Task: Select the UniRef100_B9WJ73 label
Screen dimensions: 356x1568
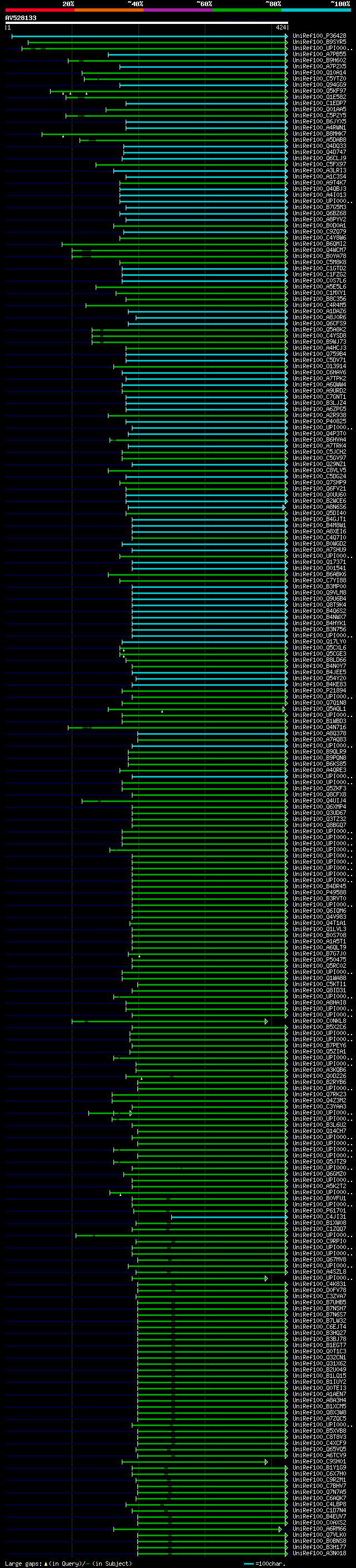Action: pyautogui.click(x=319, y=342)
